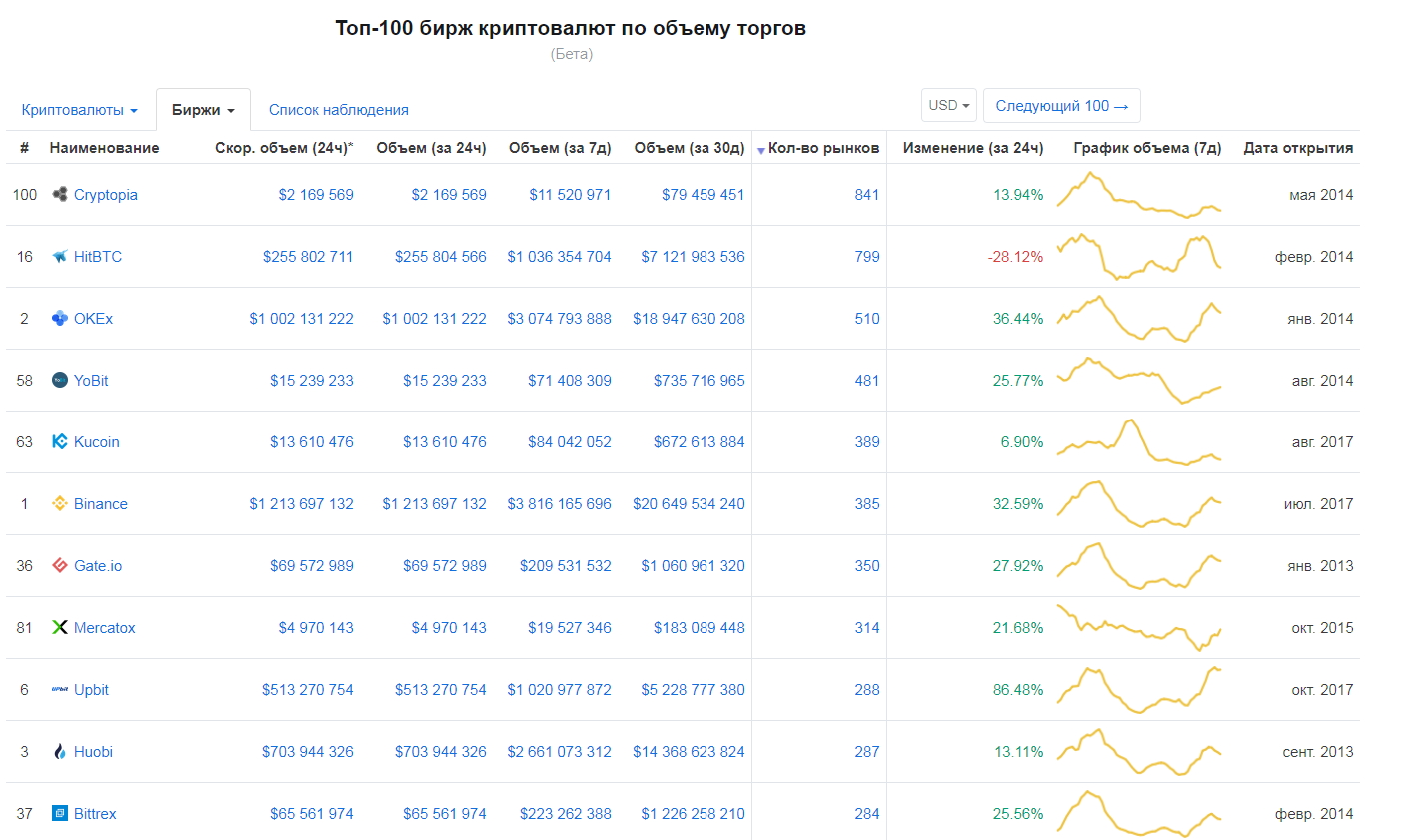Image resolution: width=1412 pixels, height=840 pixels.
Task: Click Upbit's 86.48% change value
Action: pyautogui.click(x=1018, y=690)
